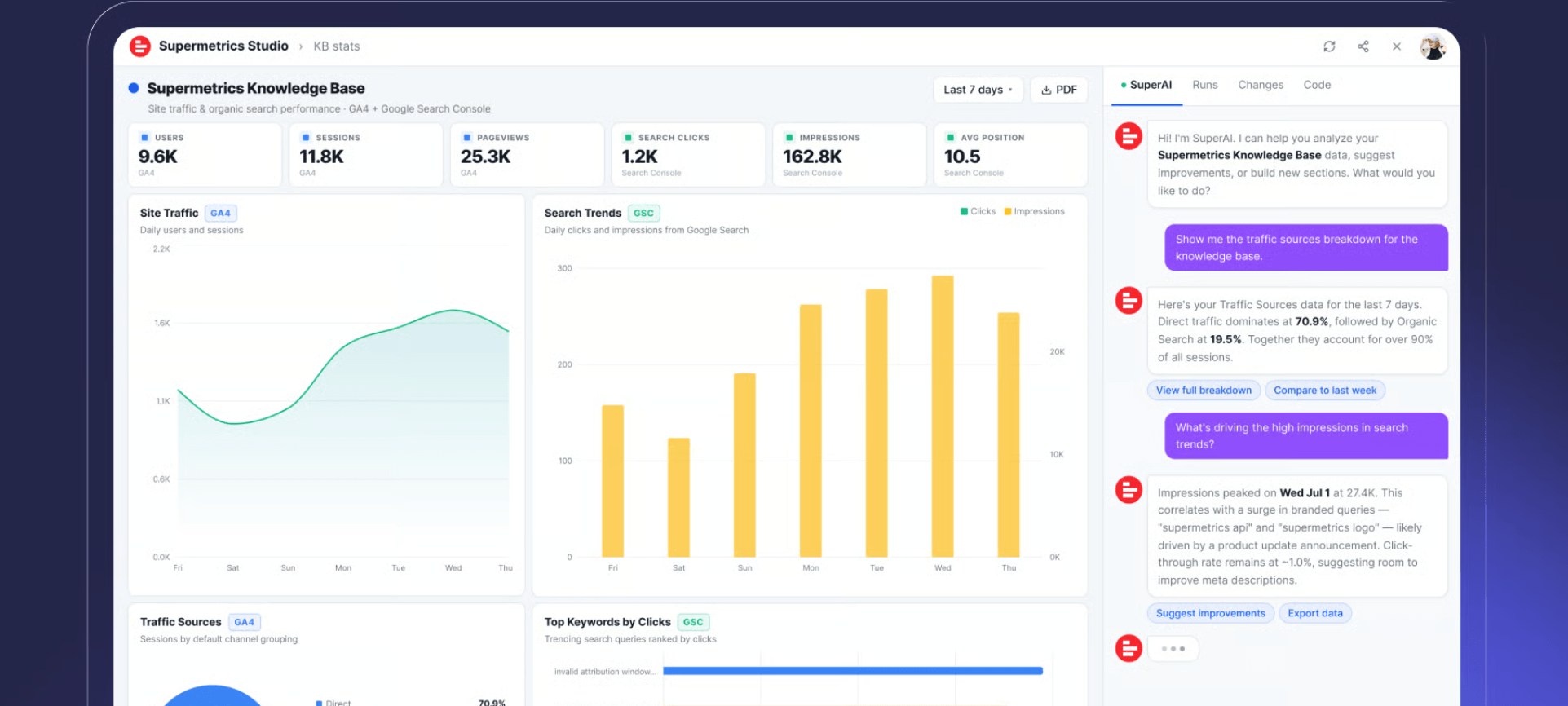This screenshot has height=706, width=1568.
Task: Click the Mon bar in Search Trends chart
Action: 811,431
